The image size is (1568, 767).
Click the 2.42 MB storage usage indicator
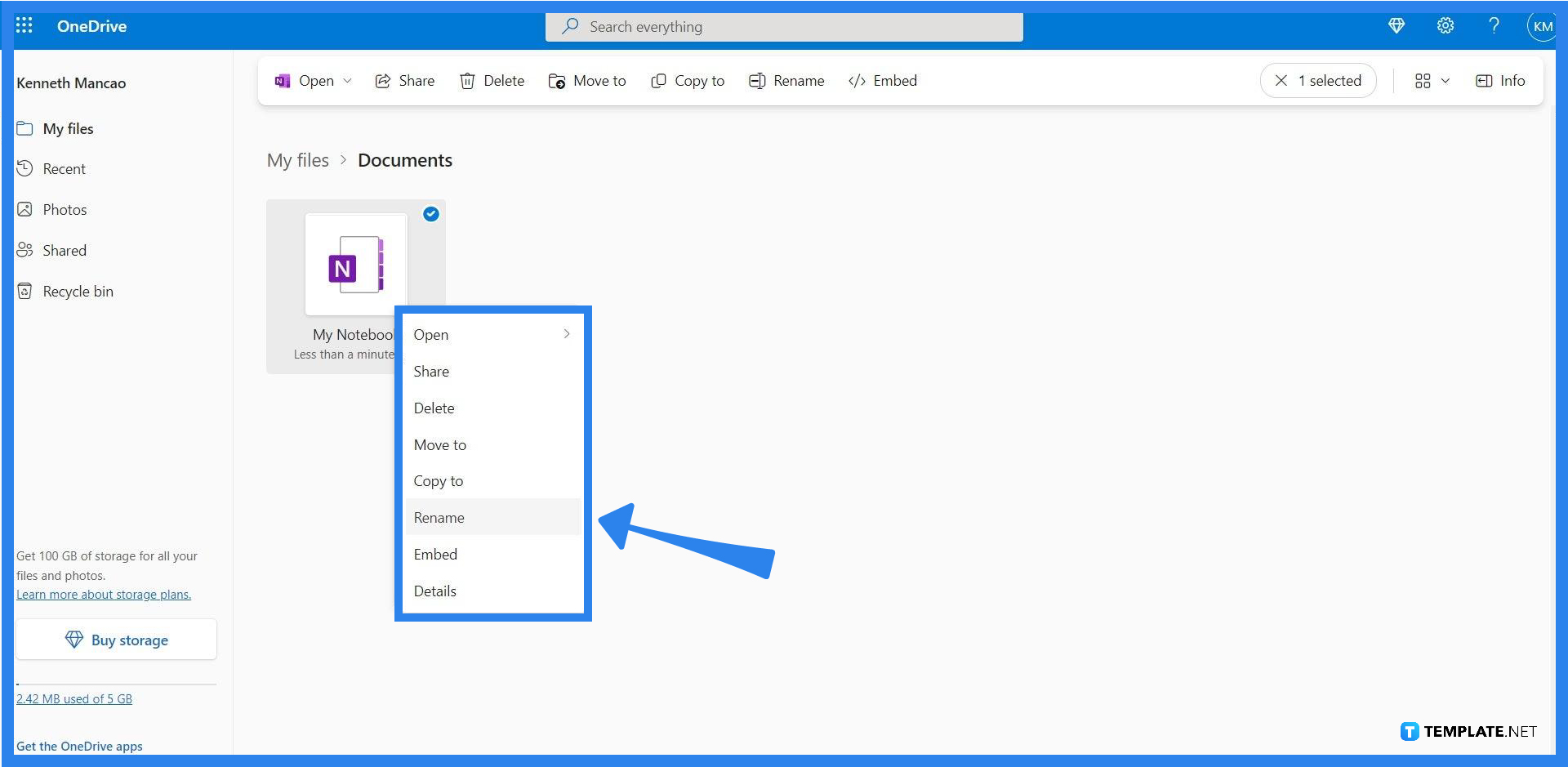pyautogui.click(x=74, y=698)
